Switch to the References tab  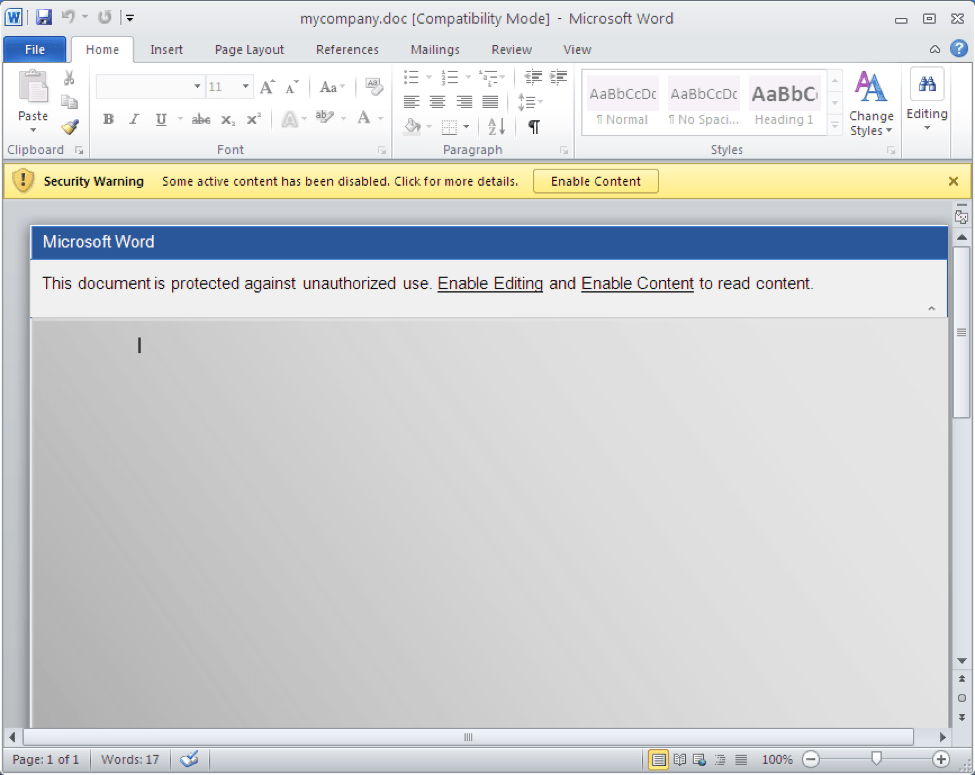point(347,49)
